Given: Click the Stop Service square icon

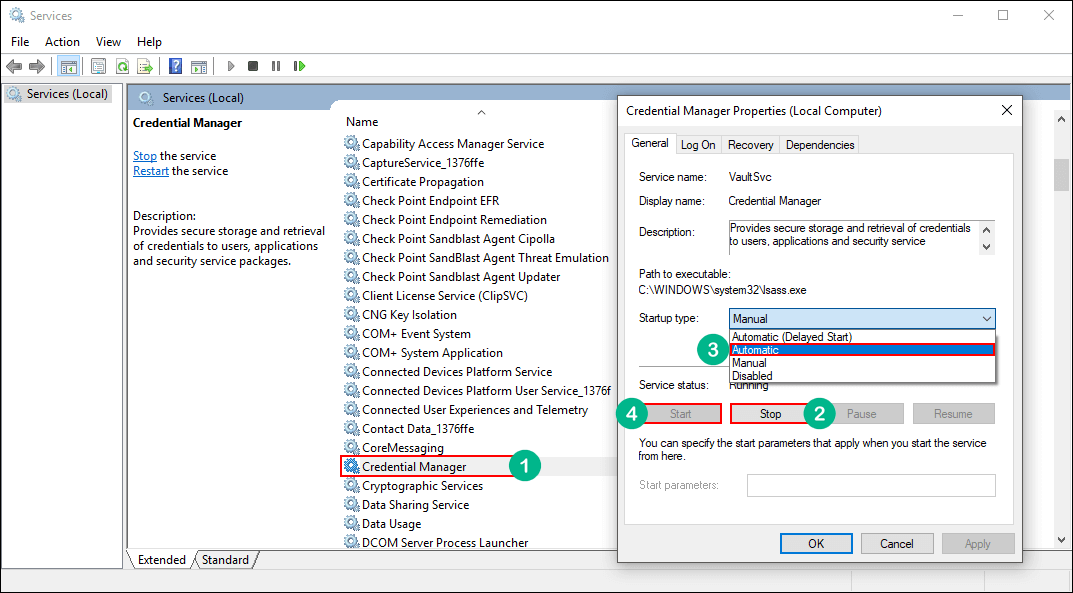Looking at the screenshot, I should click(253, 66).
